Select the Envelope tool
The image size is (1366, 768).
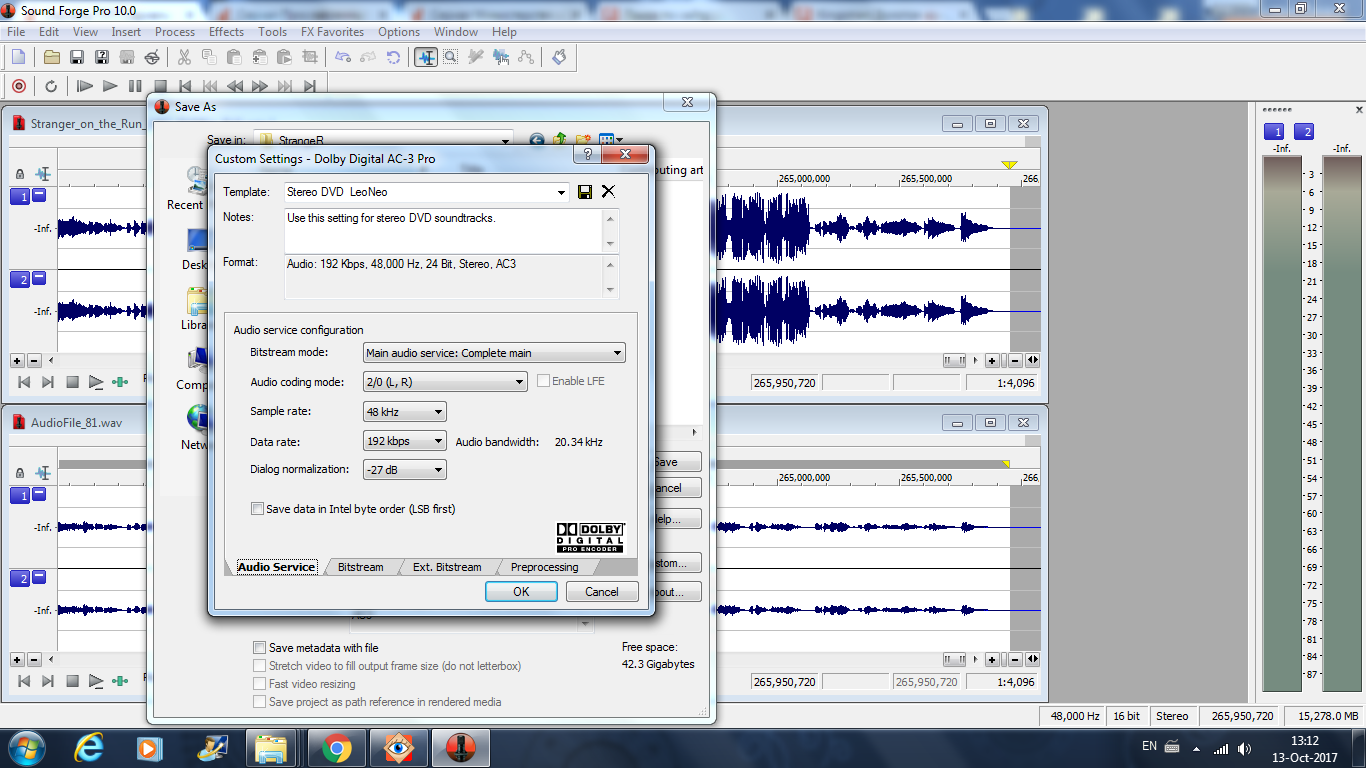[526, 57]
